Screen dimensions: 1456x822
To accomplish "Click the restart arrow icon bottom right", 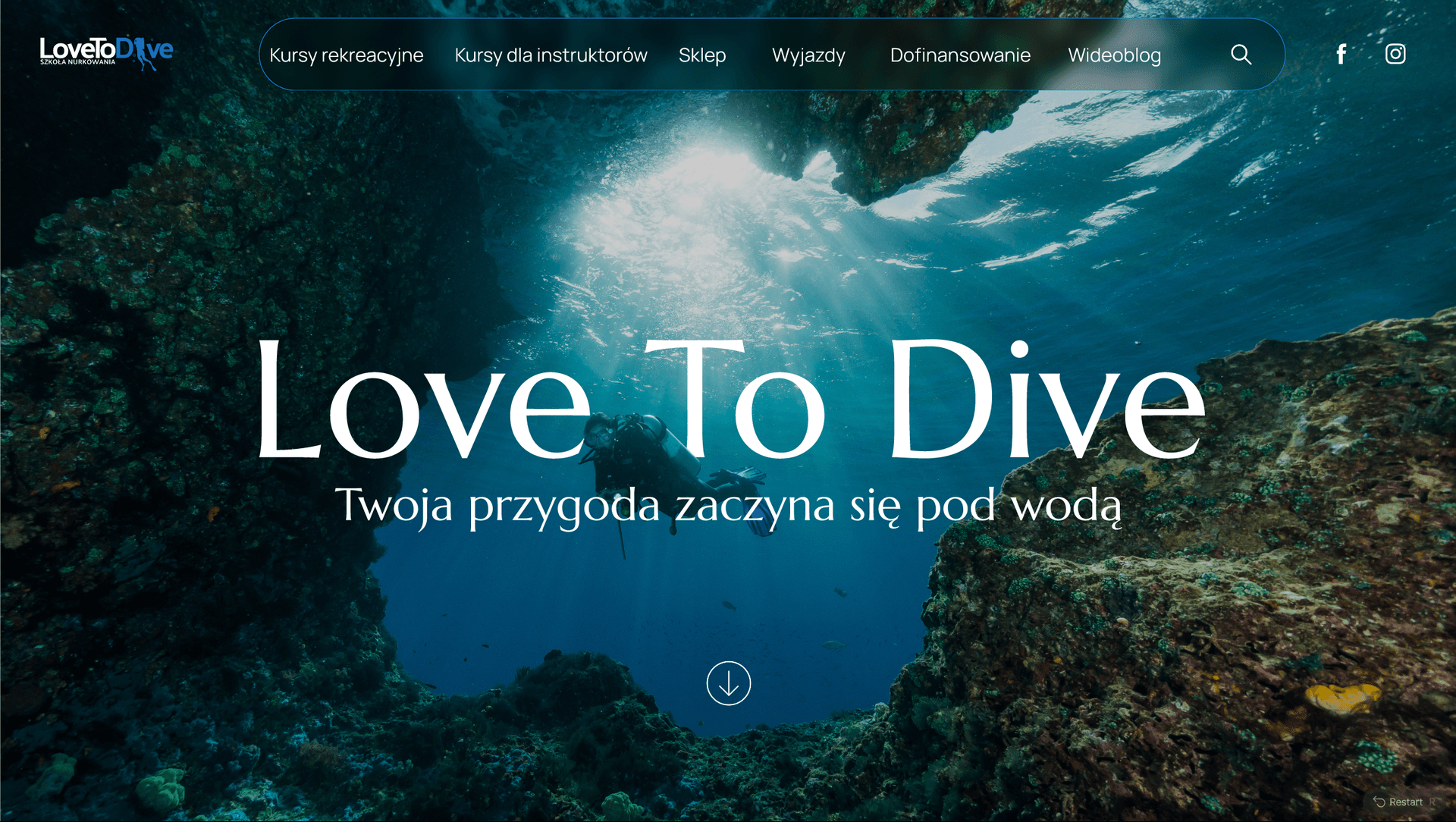I will pos(1378,802).
